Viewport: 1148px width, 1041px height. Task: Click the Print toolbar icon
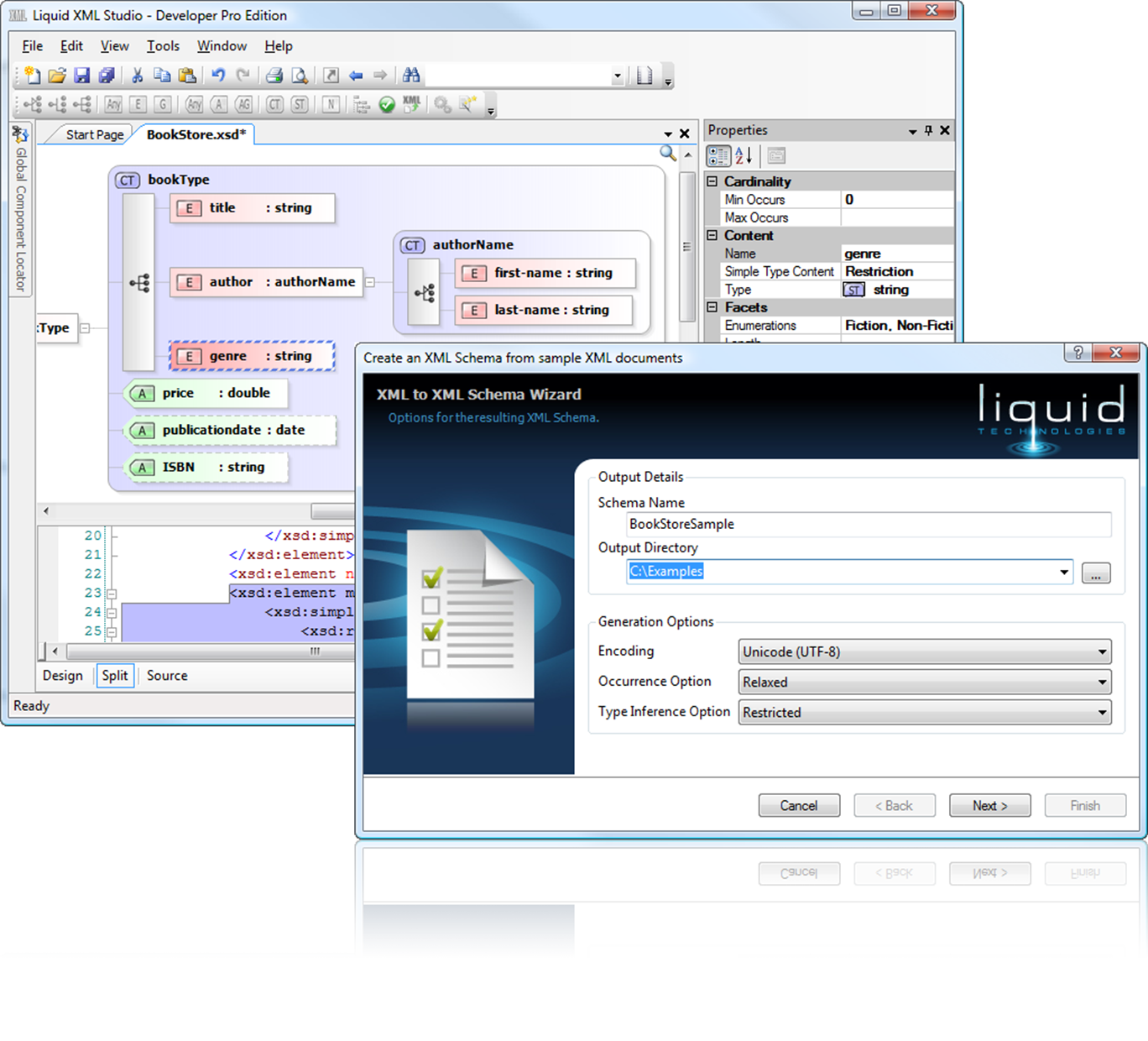click(274, 76)
